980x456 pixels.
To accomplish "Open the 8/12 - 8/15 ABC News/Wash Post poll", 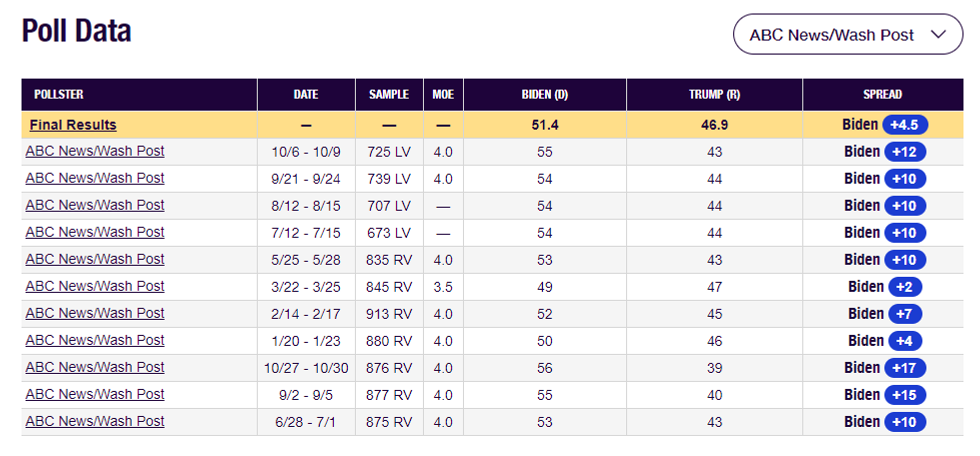I will point(95,205).
